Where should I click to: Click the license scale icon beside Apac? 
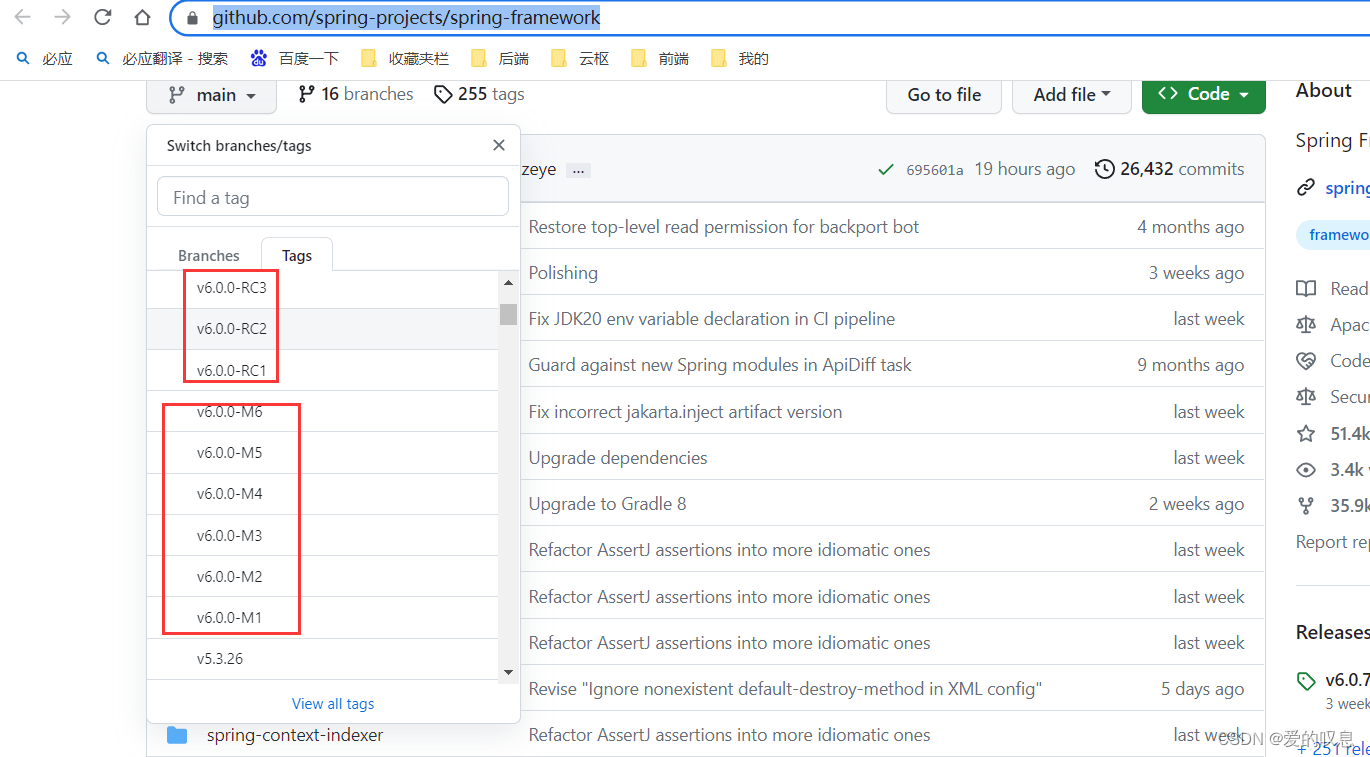coord(1306,325)
